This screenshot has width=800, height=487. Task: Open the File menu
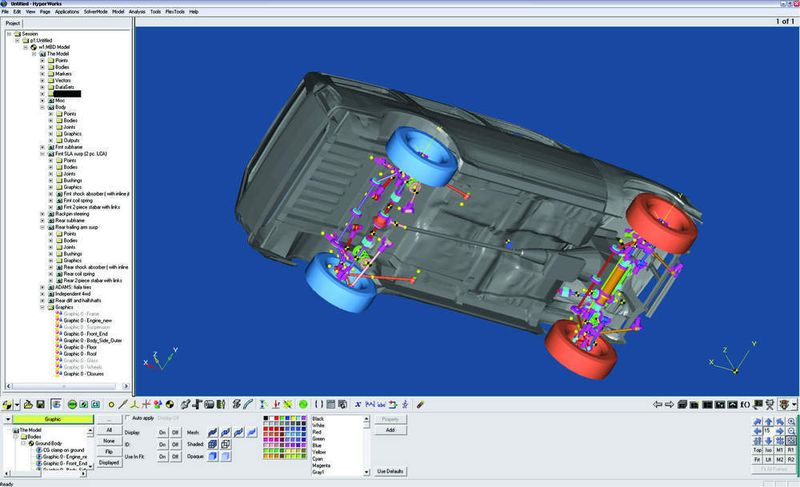(x=5, y=11)
